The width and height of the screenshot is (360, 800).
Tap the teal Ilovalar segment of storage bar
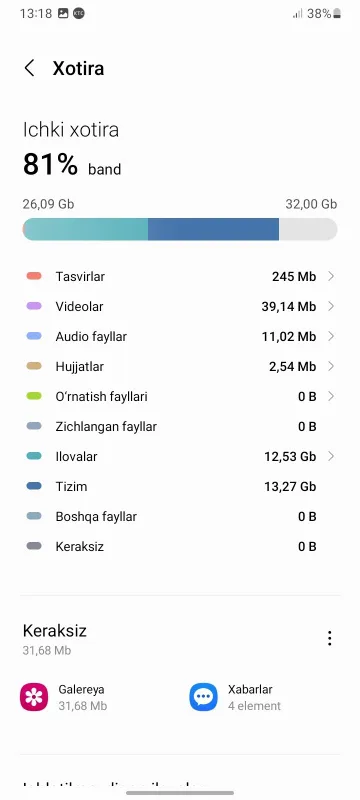pyautogui.click(x=86, y=229)
